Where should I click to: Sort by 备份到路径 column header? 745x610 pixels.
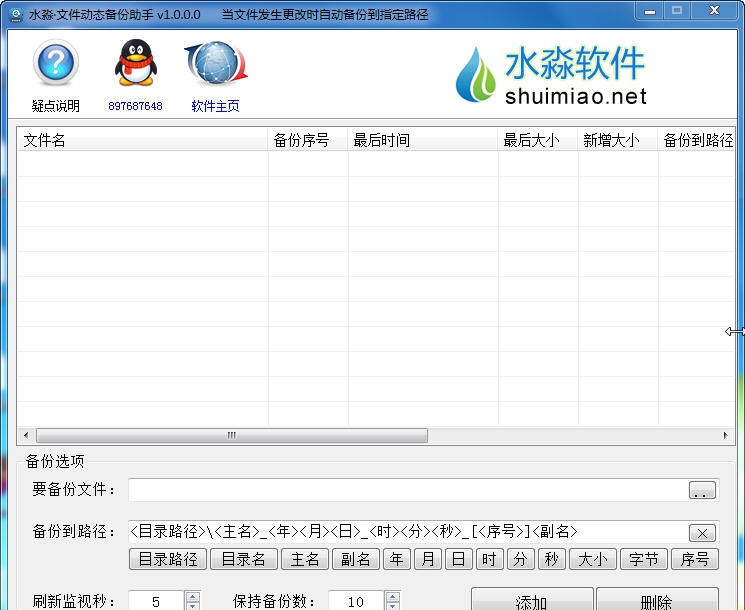[x=697, y=140]
